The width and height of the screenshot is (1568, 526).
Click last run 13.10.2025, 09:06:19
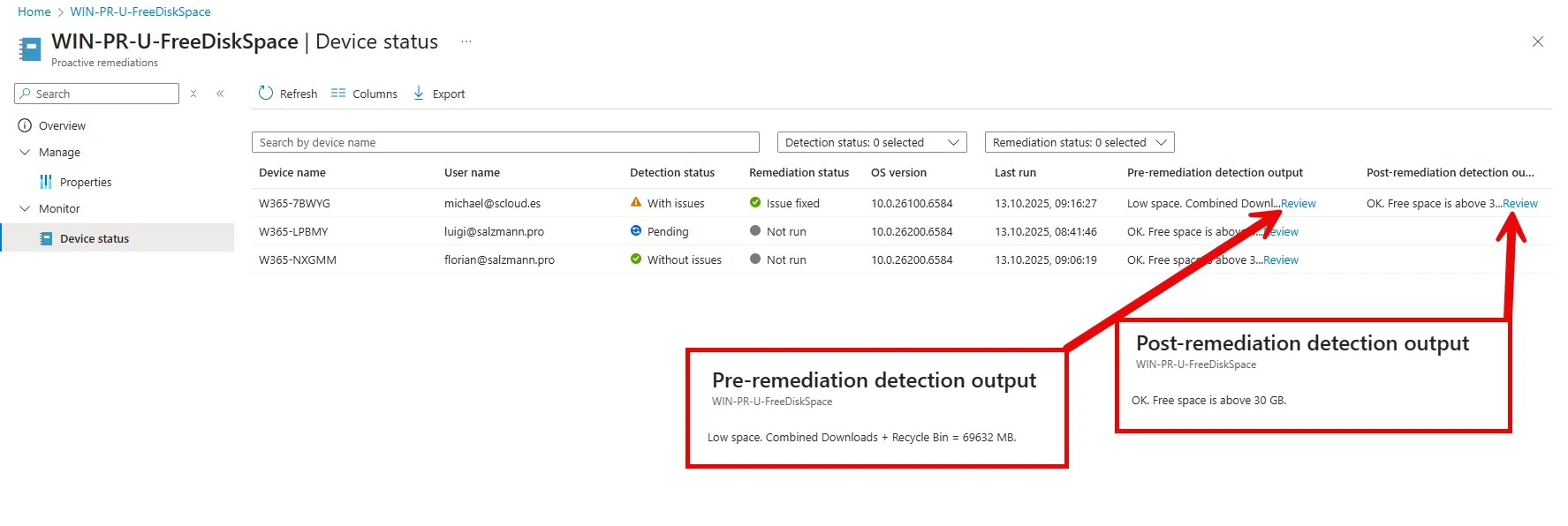coord(1046,259)
